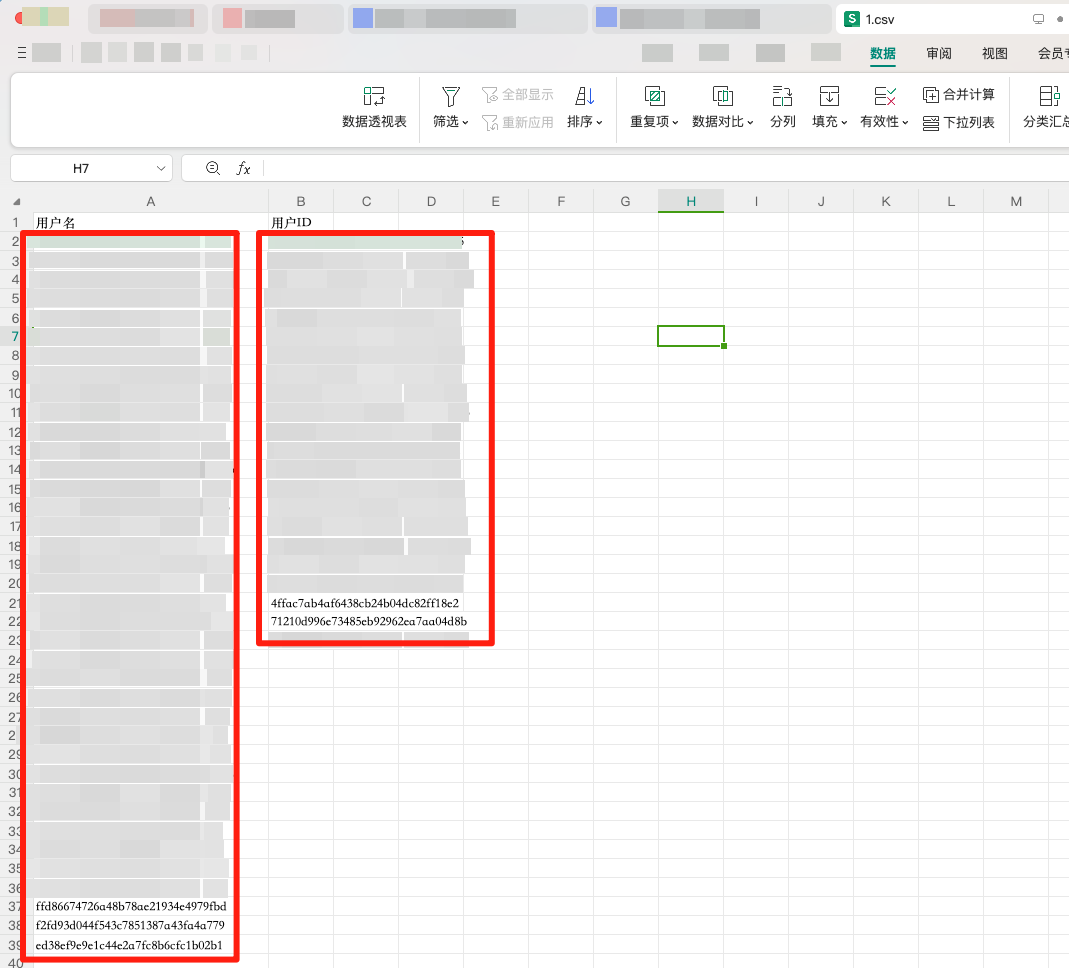Click the cell starting with f2fd93d0
This screenshot has height=968, width=1069.
130,926
